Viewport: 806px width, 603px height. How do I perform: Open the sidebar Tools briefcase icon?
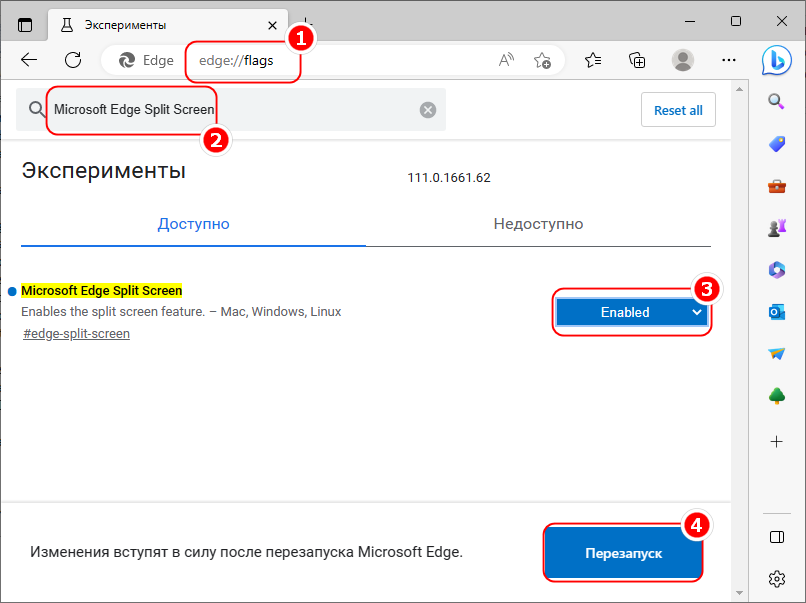(777, 186)
